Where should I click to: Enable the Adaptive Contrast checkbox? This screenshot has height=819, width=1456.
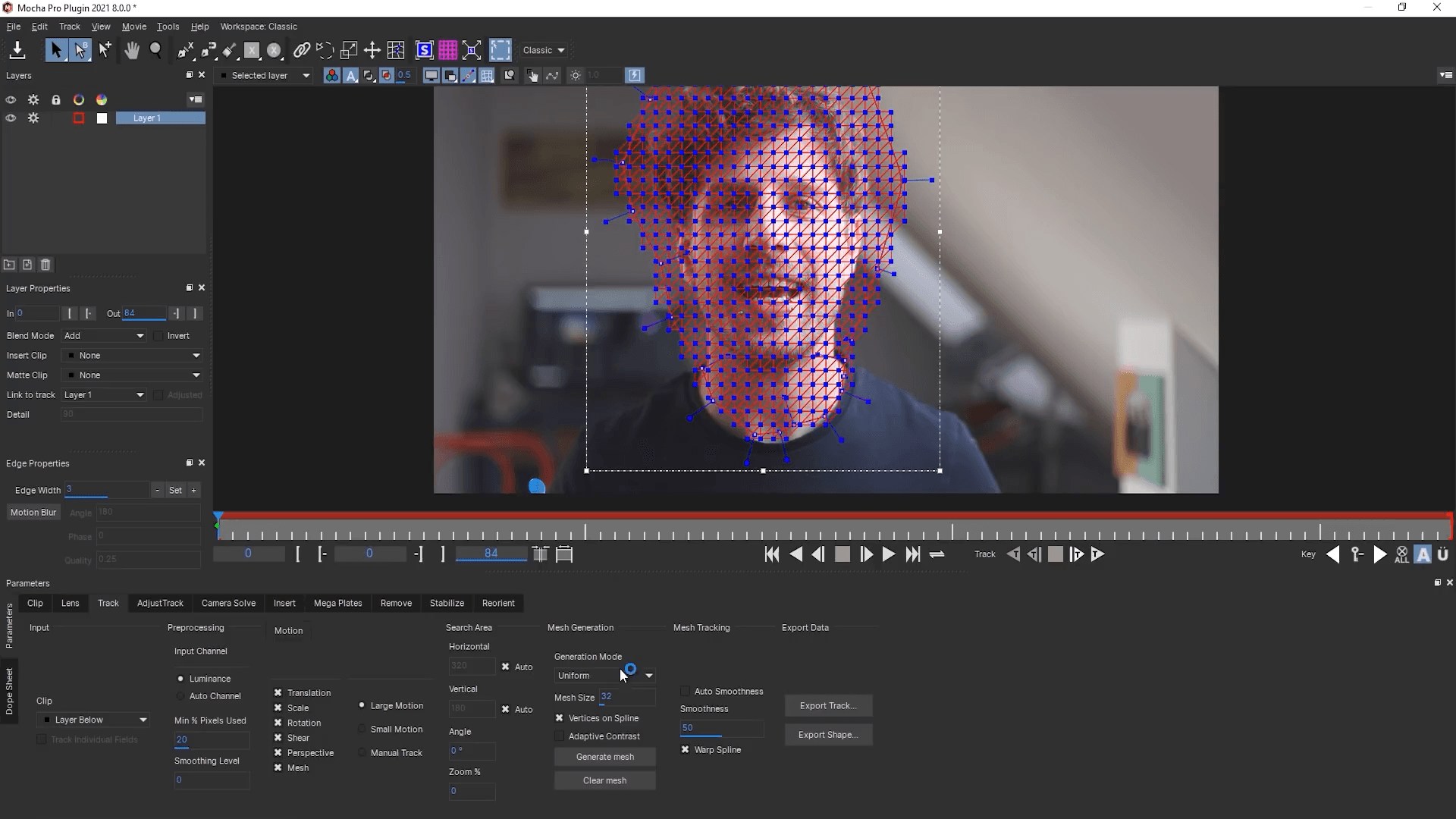[x=560, y=736]
